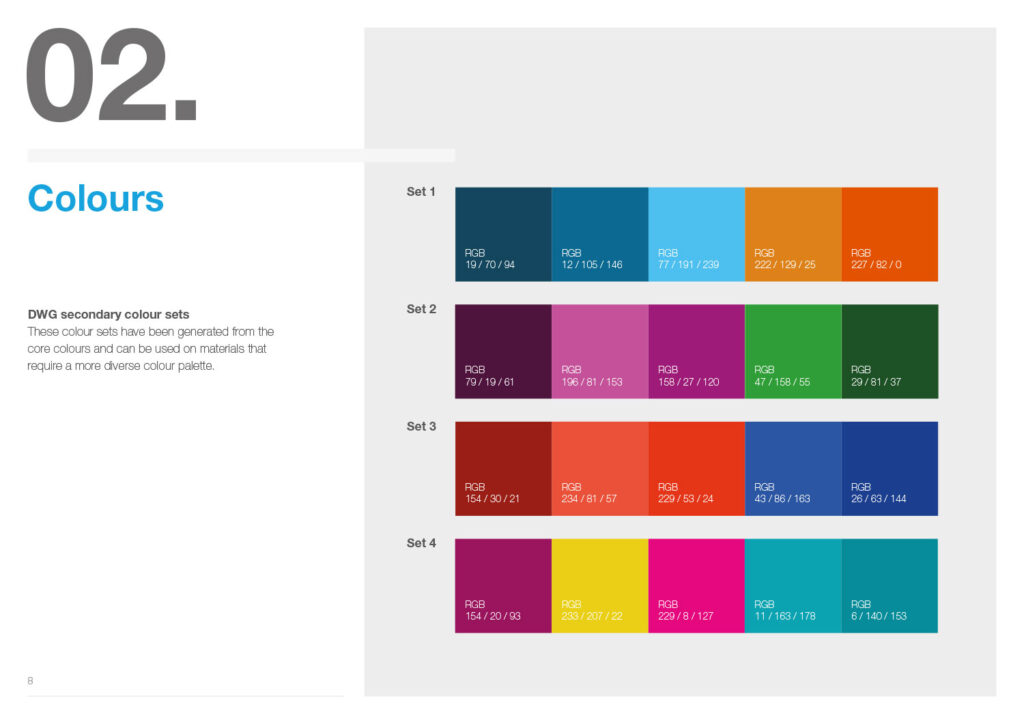The width and height of the screenshot is (1024, 724).
Task: Choose the green swatch RGB 47 / 158 / 55
Action: [793, 351]
